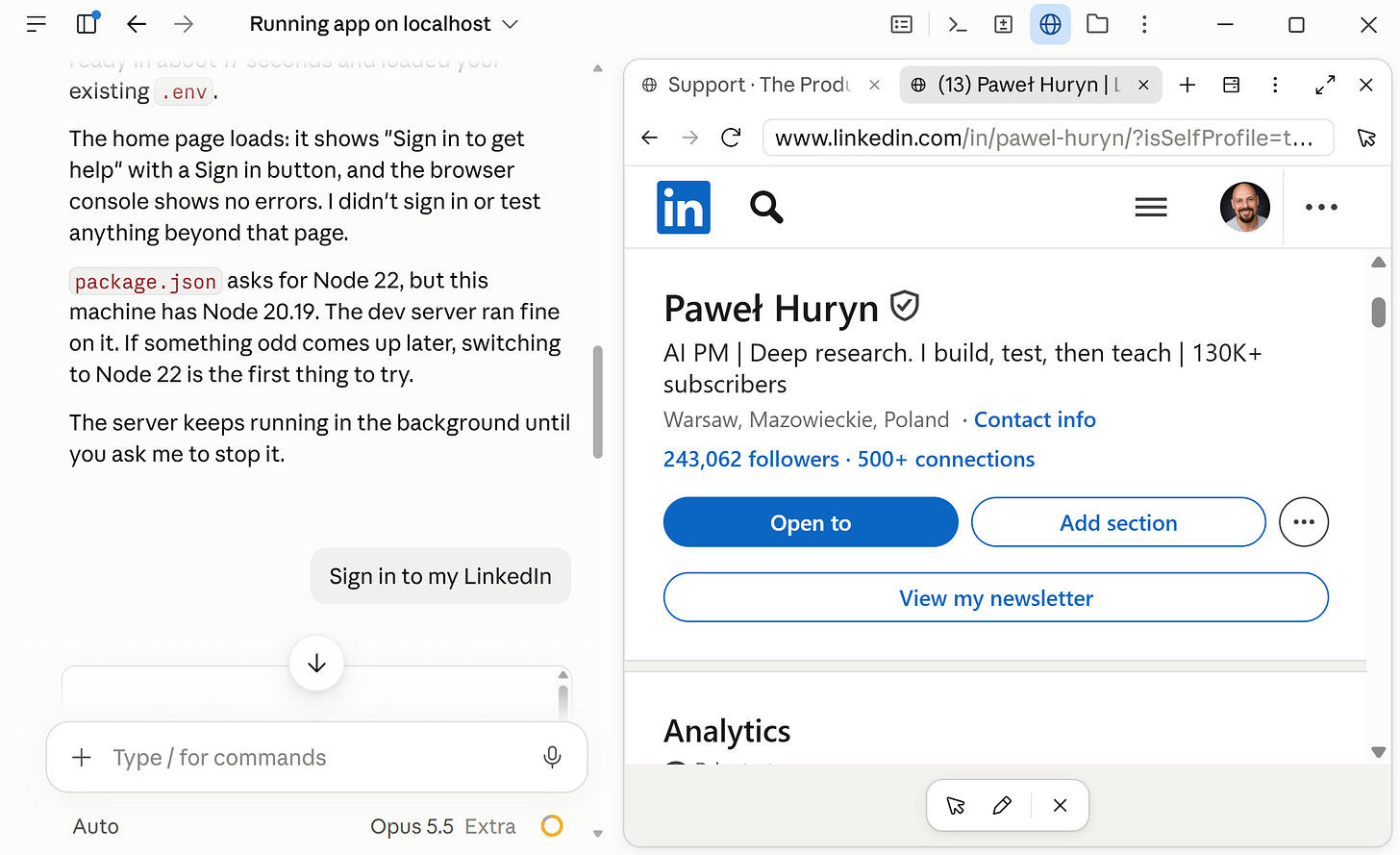Click the profile avatar in LinkedIn header
Screen dimensions: 1400x855
(x=1245, y=207)
